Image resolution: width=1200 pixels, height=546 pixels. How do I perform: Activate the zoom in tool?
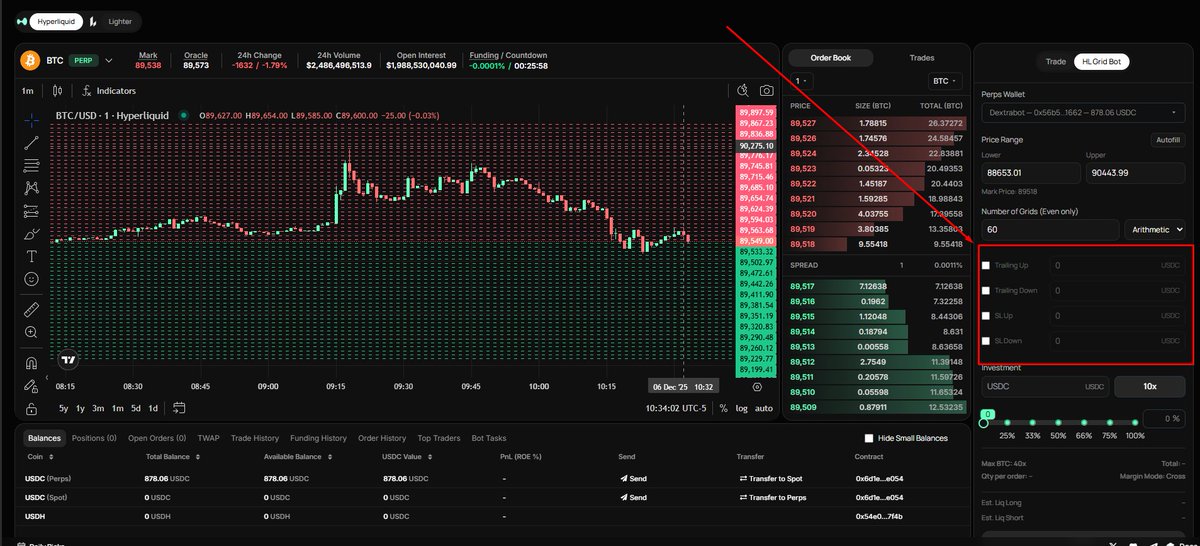point(32,332)
